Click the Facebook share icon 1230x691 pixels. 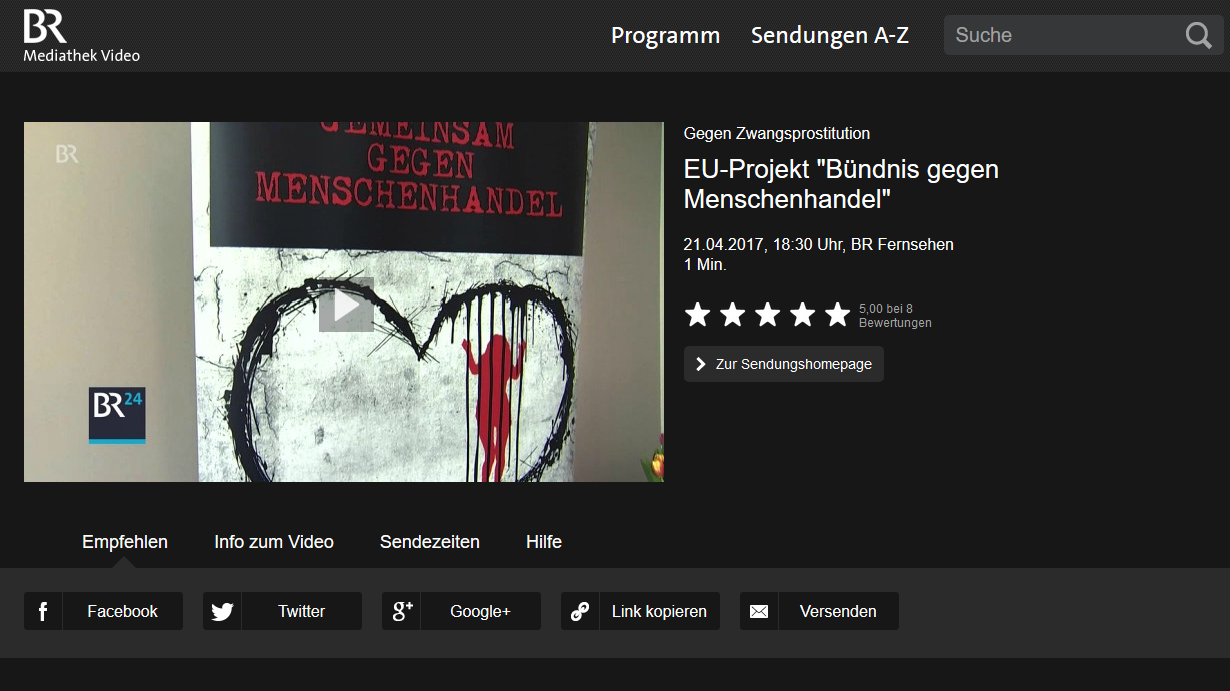43,611
